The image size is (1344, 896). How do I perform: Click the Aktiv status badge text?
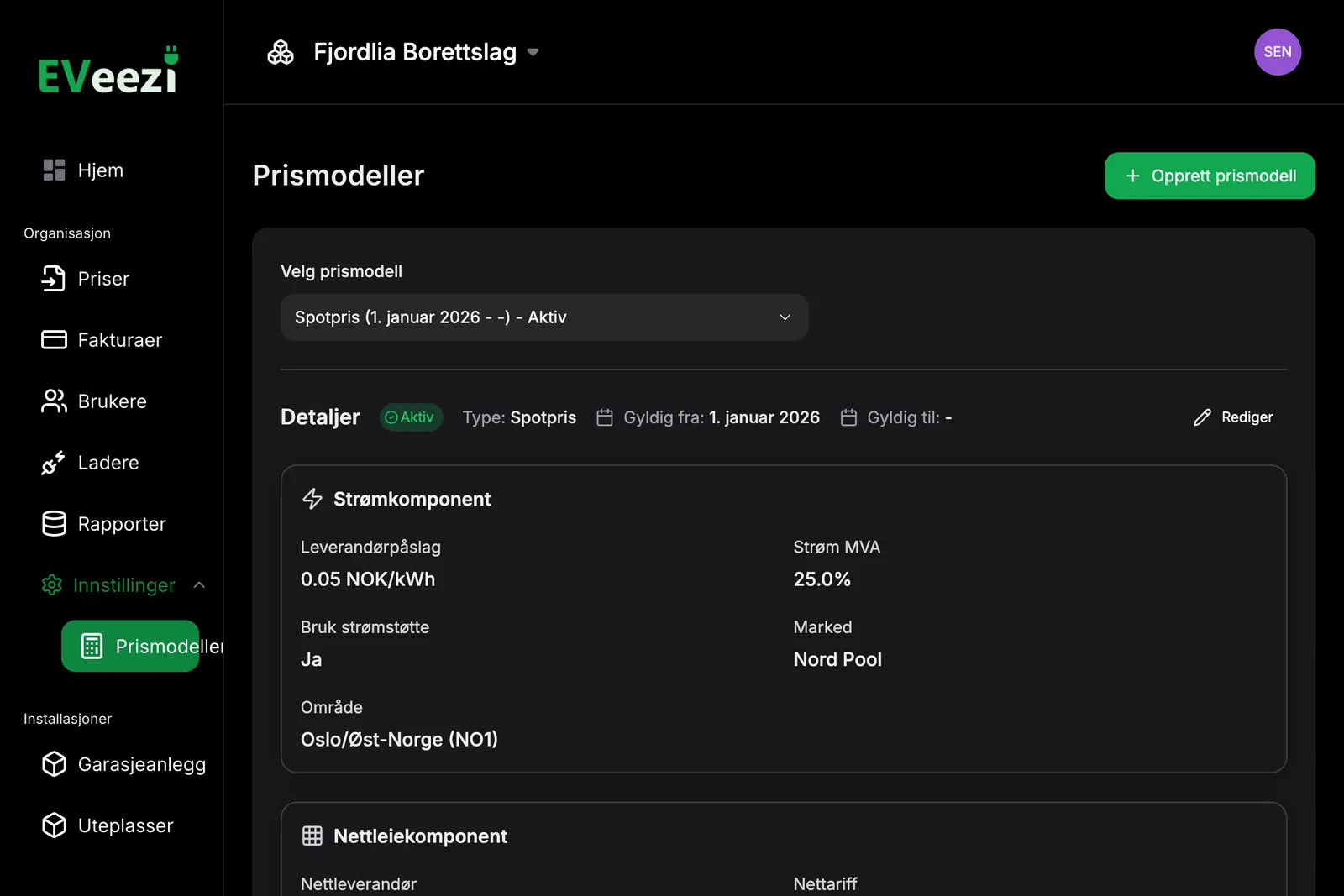click(x=417, y=417)
